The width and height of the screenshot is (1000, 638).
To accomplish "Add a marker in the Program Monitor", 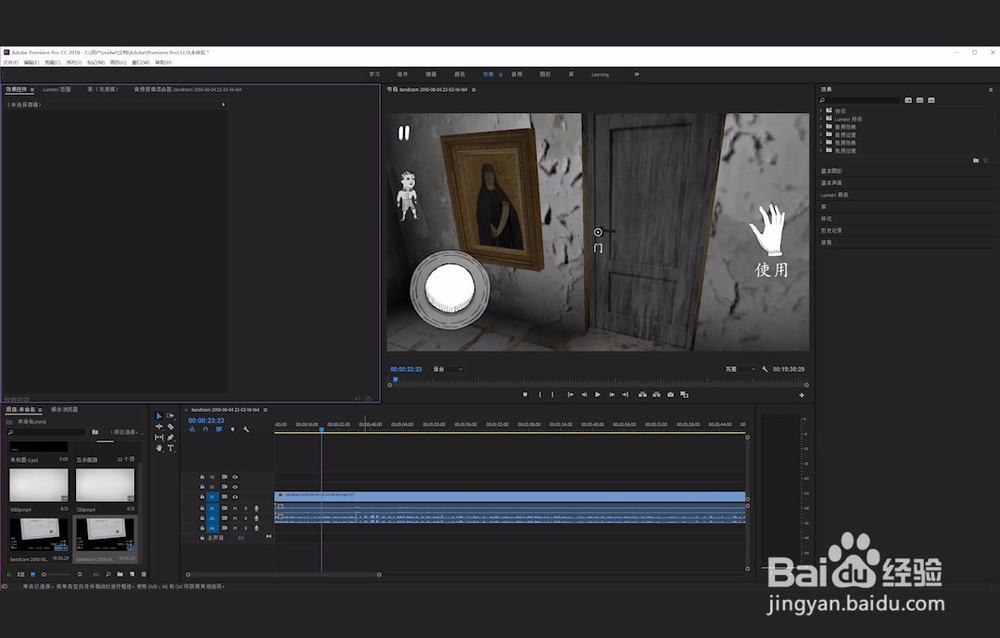I will coord(525,395).
